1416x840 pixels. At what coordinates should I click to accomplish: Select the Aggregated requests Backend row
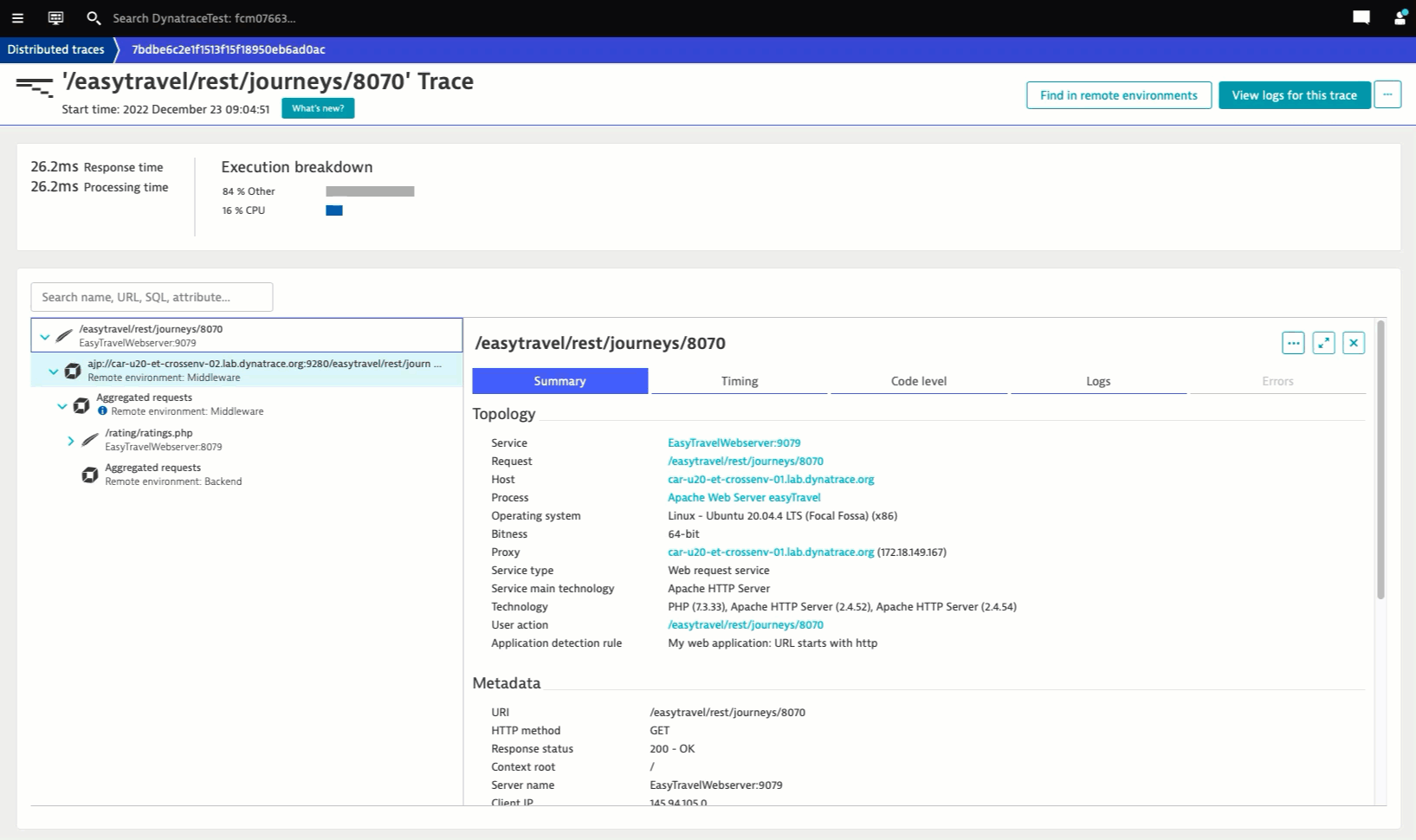247,475
